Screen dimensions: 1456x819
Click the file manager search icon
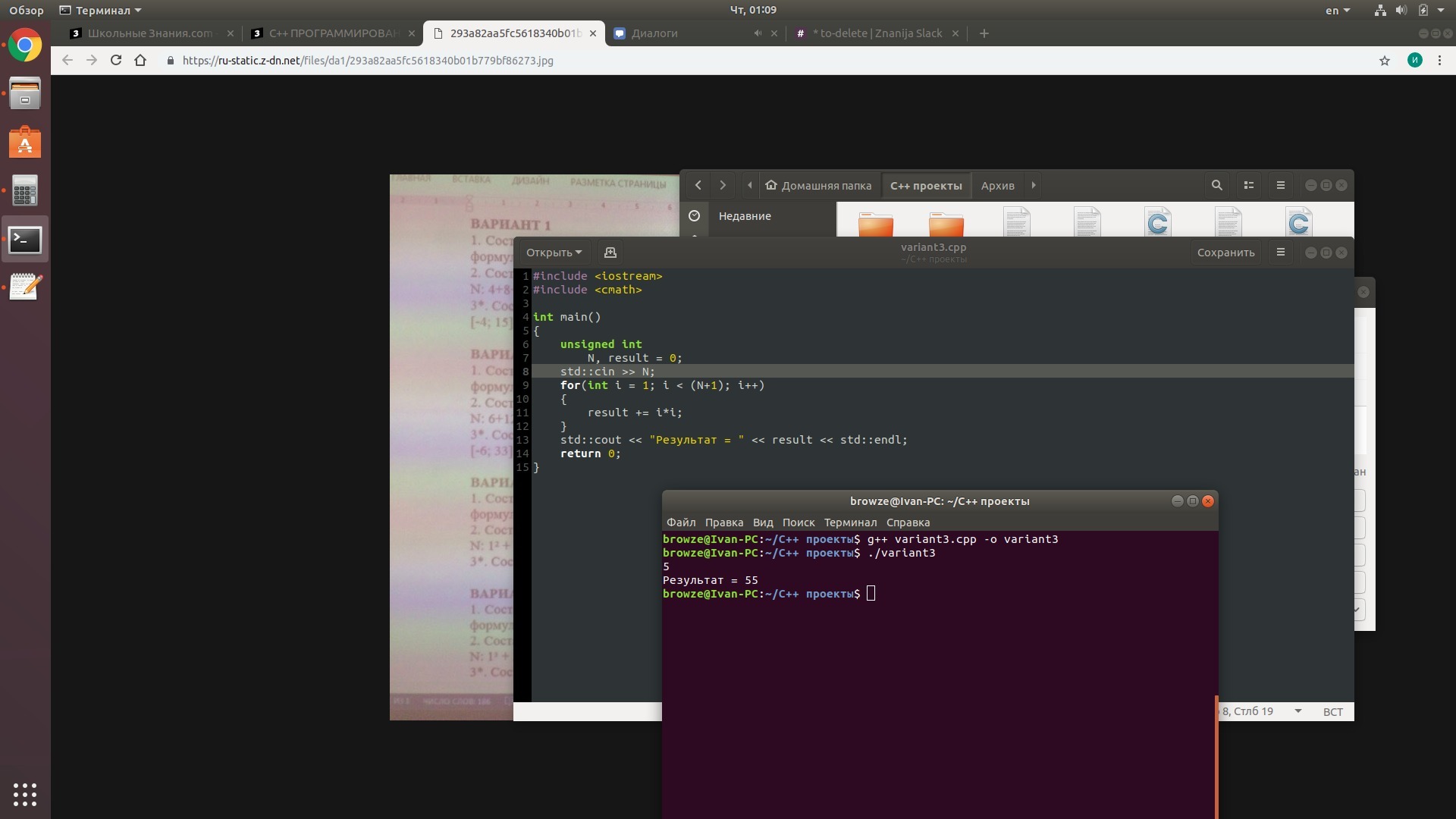click(x=1216, y=185)
